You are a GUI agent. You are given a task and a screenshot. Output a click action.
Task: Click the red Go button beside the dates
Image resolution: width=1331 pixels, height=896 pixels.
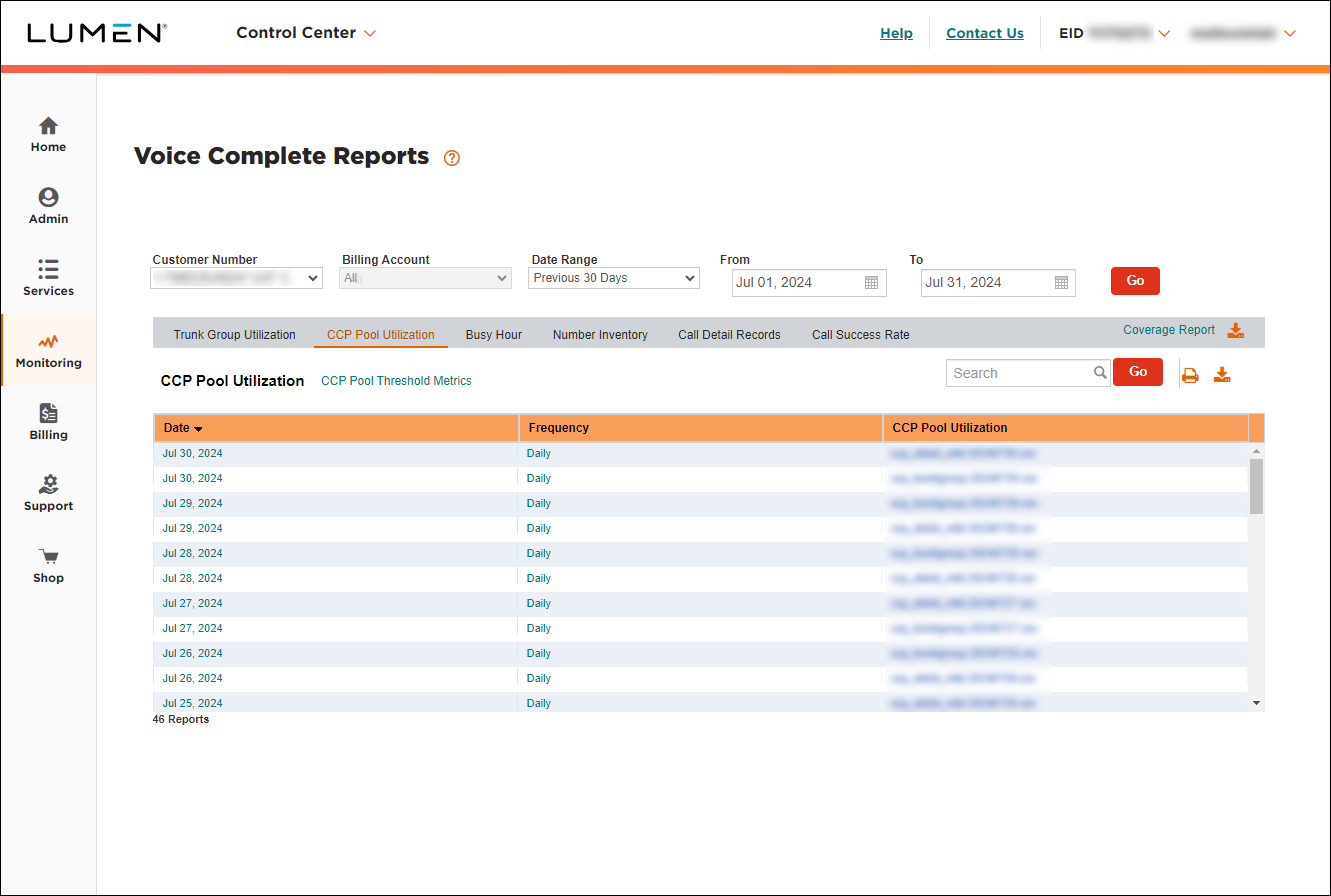point(1135,281)
